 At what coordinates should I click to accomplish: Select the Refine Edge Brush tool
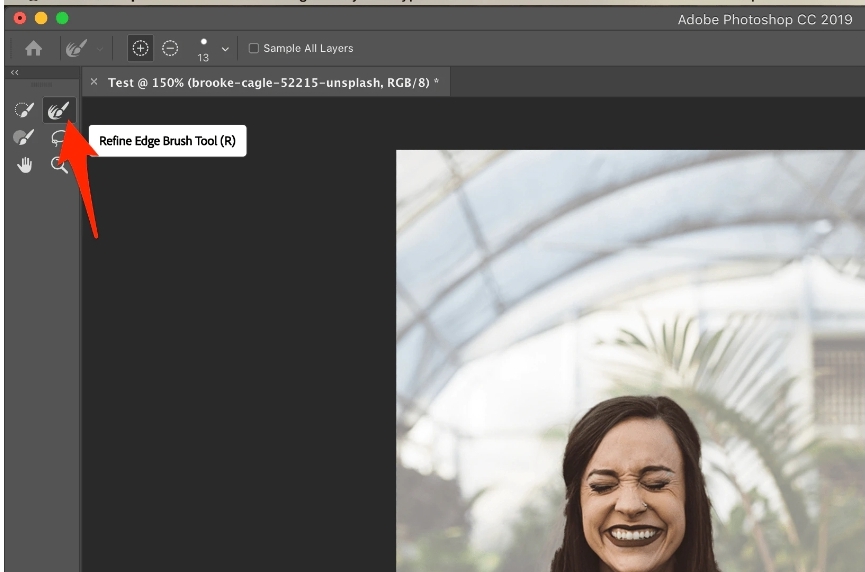pos(58,110)
